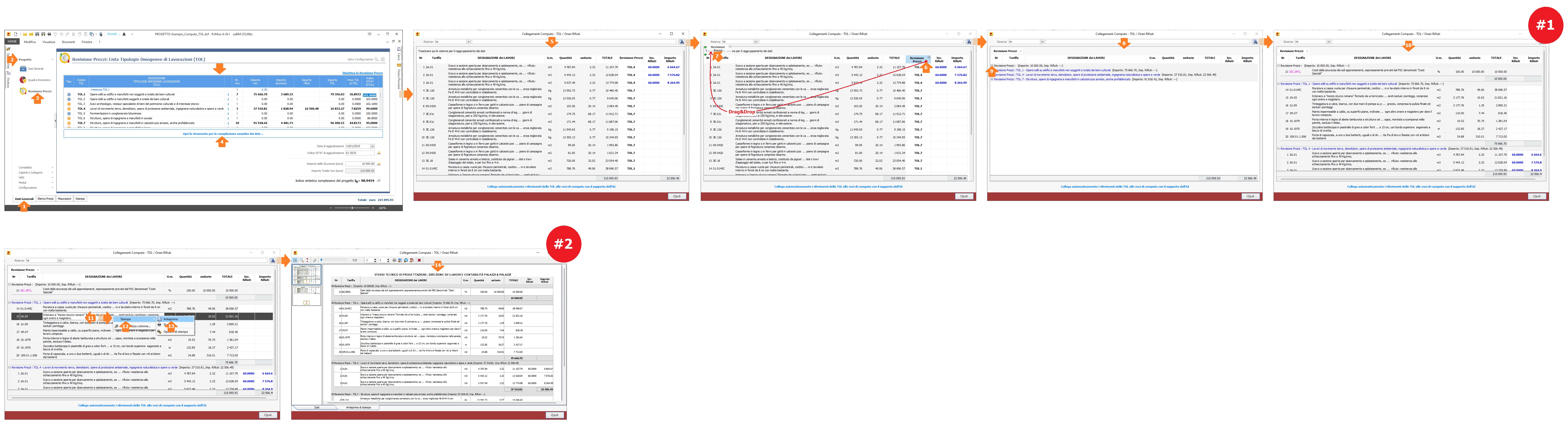This screenshot has width=1568, height=423.
Task: Click the 101.4000 Indice ISTAT cell
Action: point(369,95)
